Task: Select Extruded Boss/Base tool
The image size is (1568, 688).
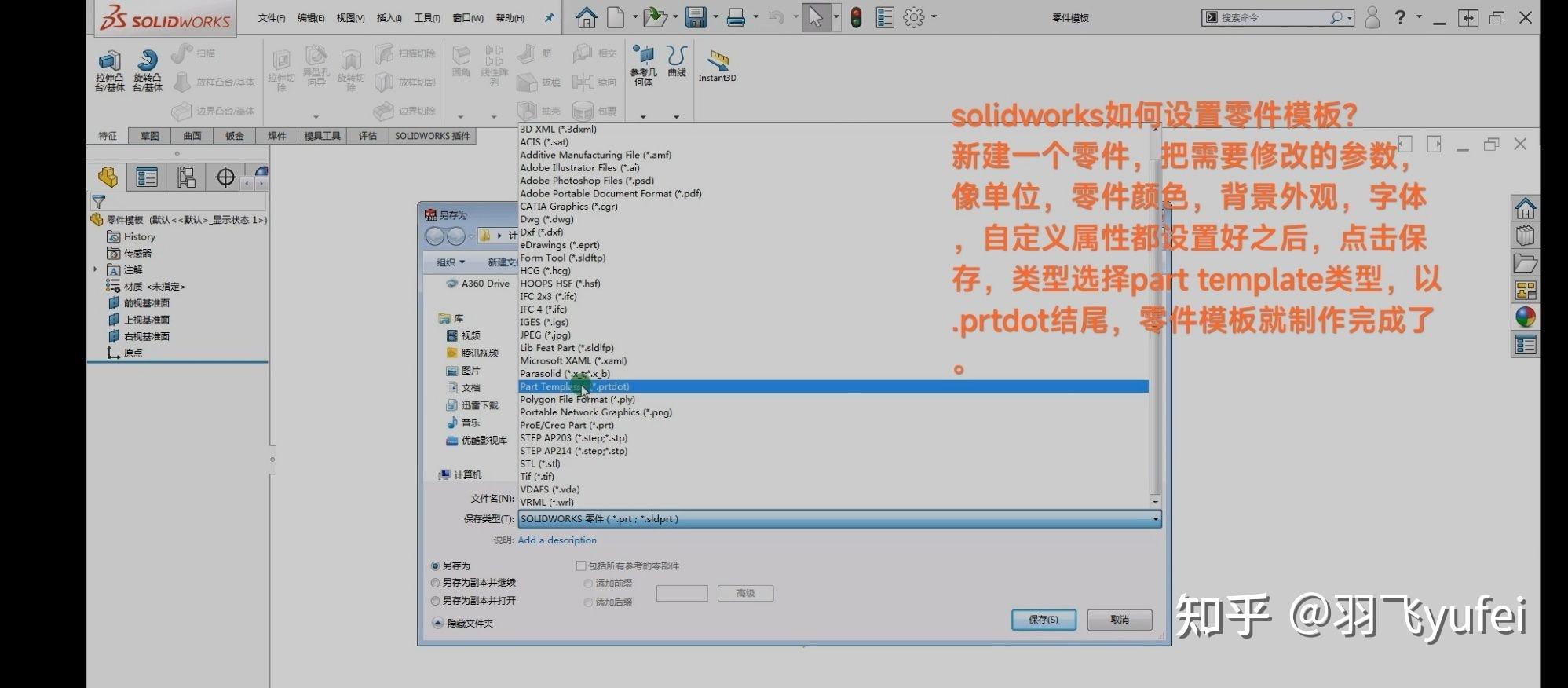Action: [109, 71]
